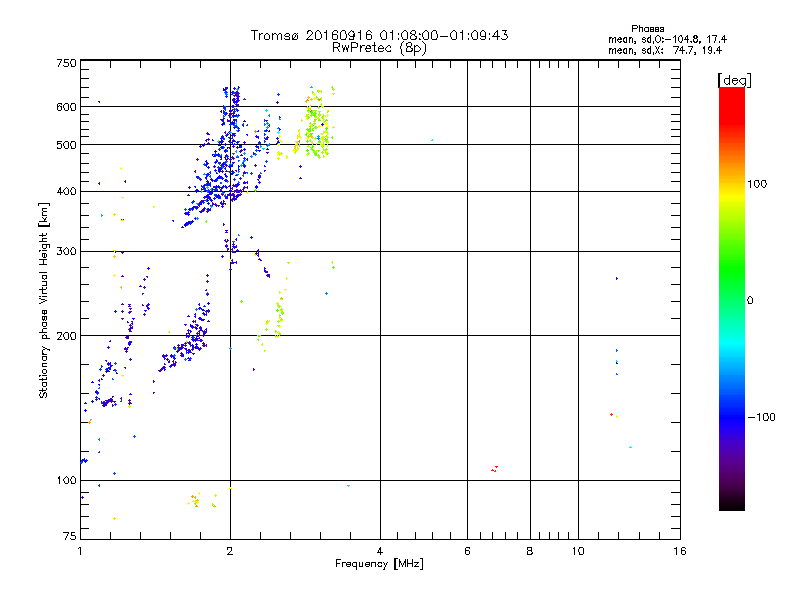The width and height of the screenshot is (800, 600).
Task: Click the x-axis tick label "2"
Action: (x=230, y=551)
